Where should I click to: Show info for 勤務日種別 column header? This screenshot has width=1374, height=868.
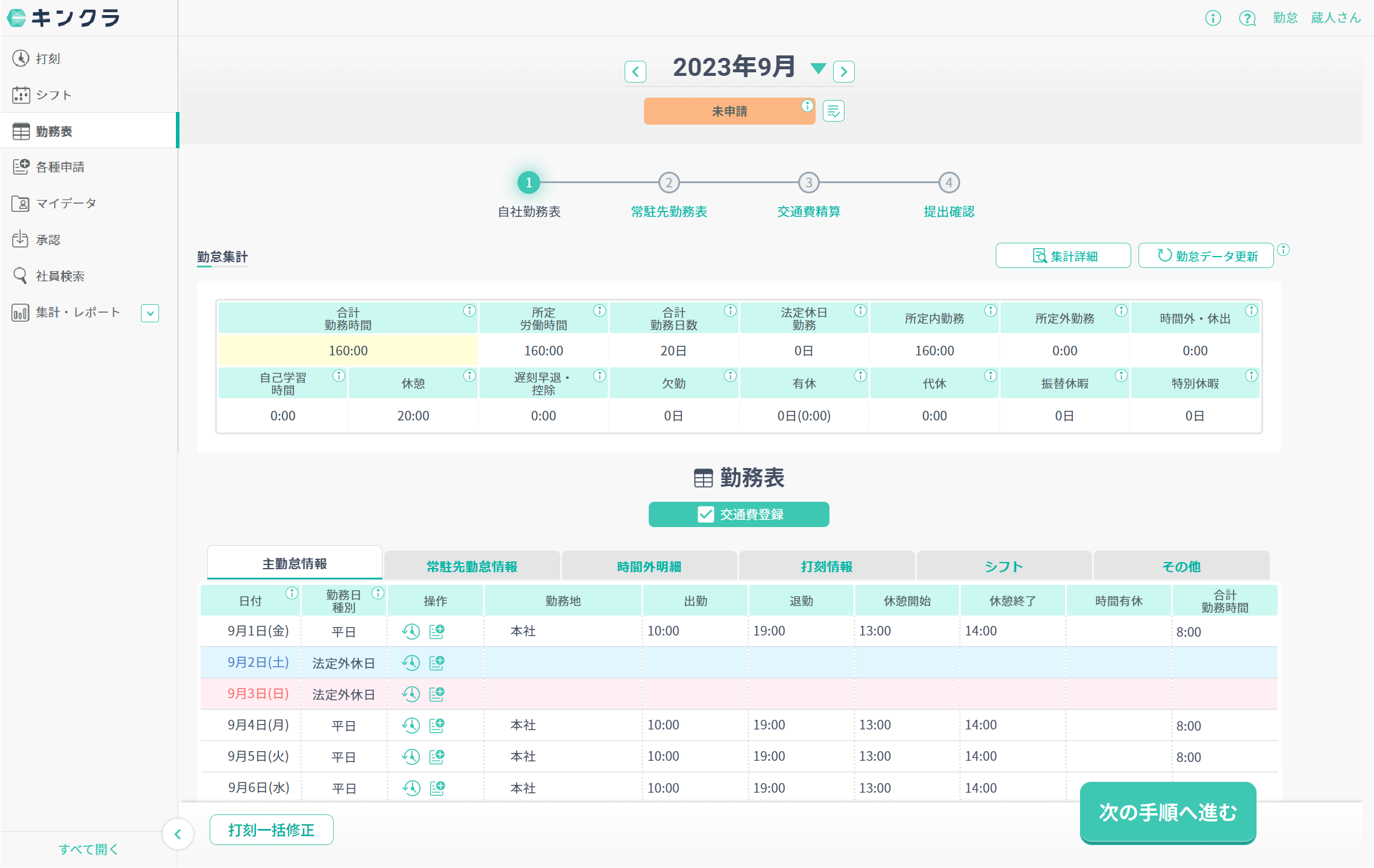coord(378,593)
